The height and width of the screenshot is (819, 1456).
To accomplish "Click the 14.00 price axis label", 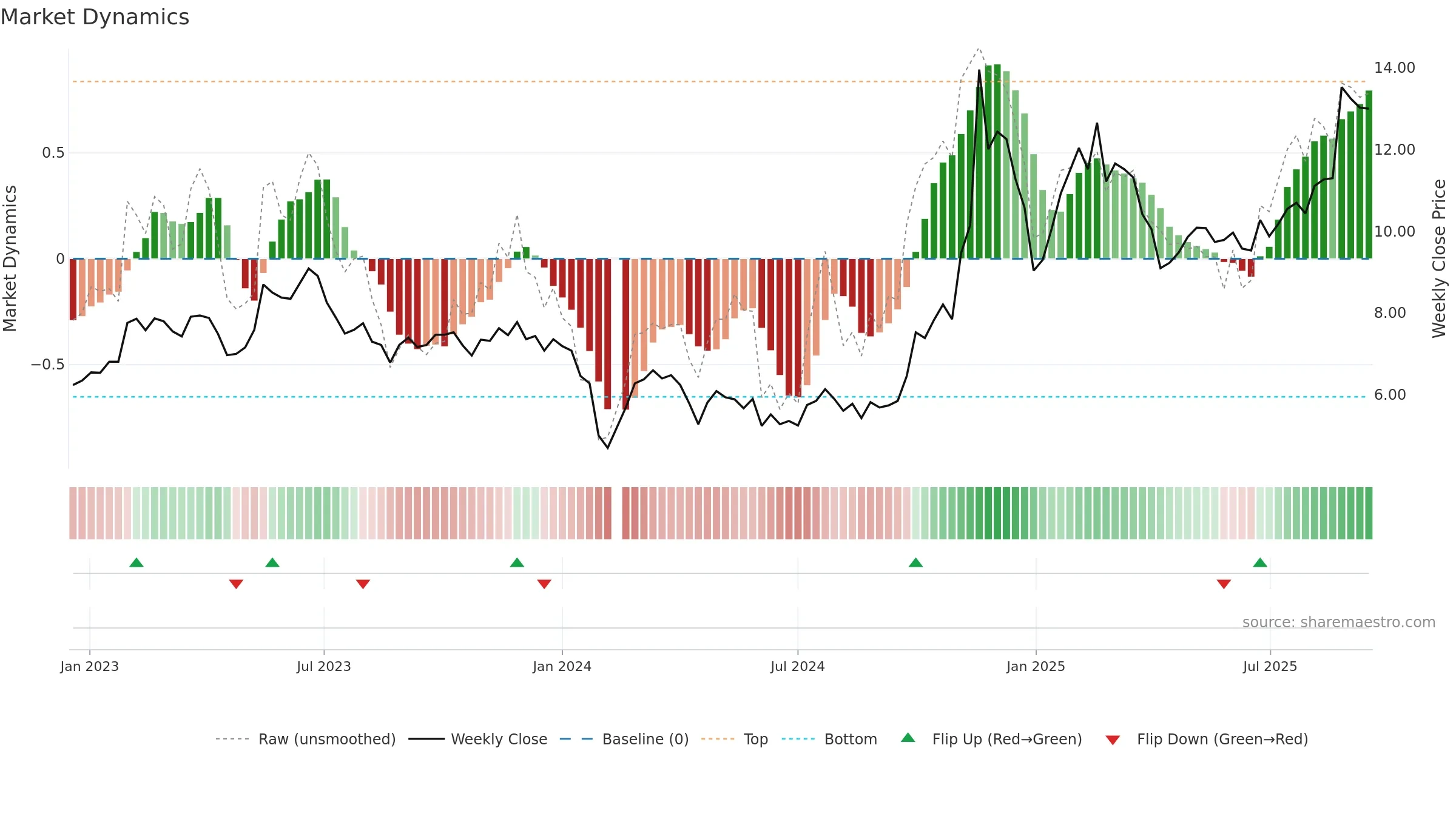I will coord(1395,68).
